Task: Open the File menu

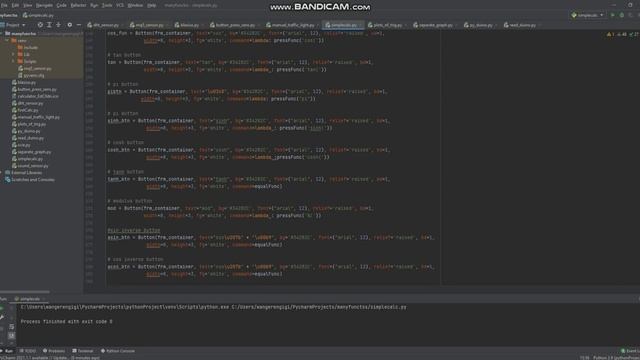Action: 4,5
